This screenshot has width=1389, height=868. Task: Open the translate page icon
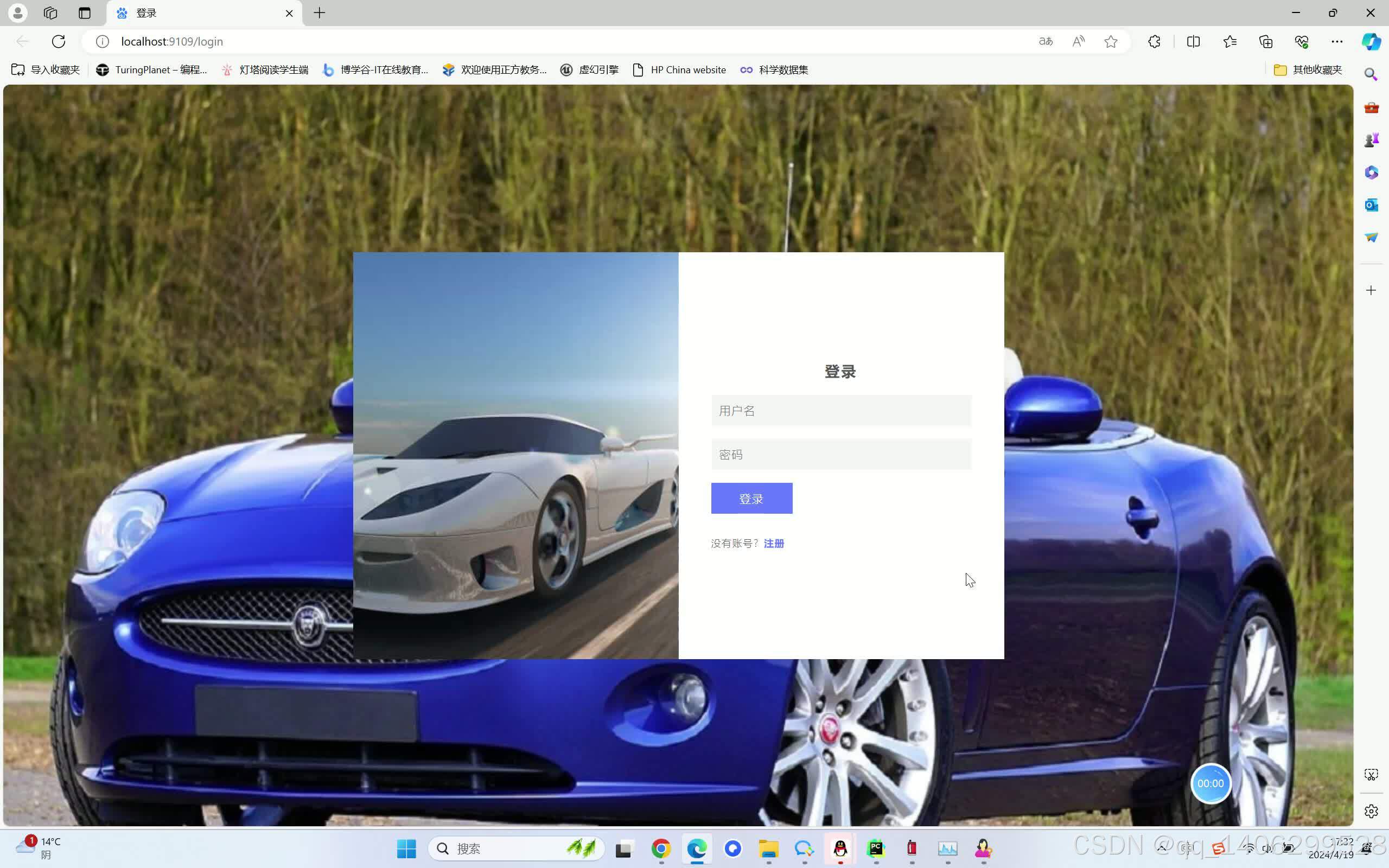(1046, 41)
